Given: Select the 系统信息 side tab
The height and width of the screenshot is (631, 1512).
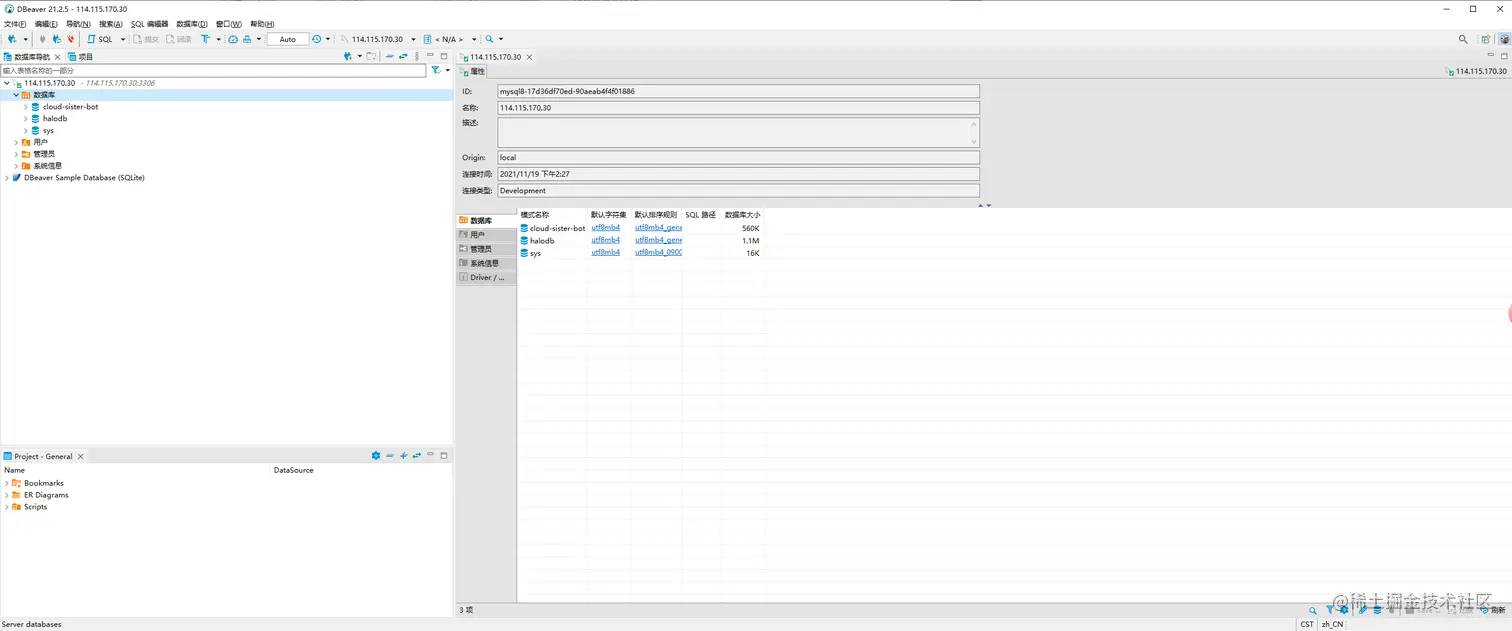Looking at the screenshot, I should pyautogui.click(x=486, y=263).
